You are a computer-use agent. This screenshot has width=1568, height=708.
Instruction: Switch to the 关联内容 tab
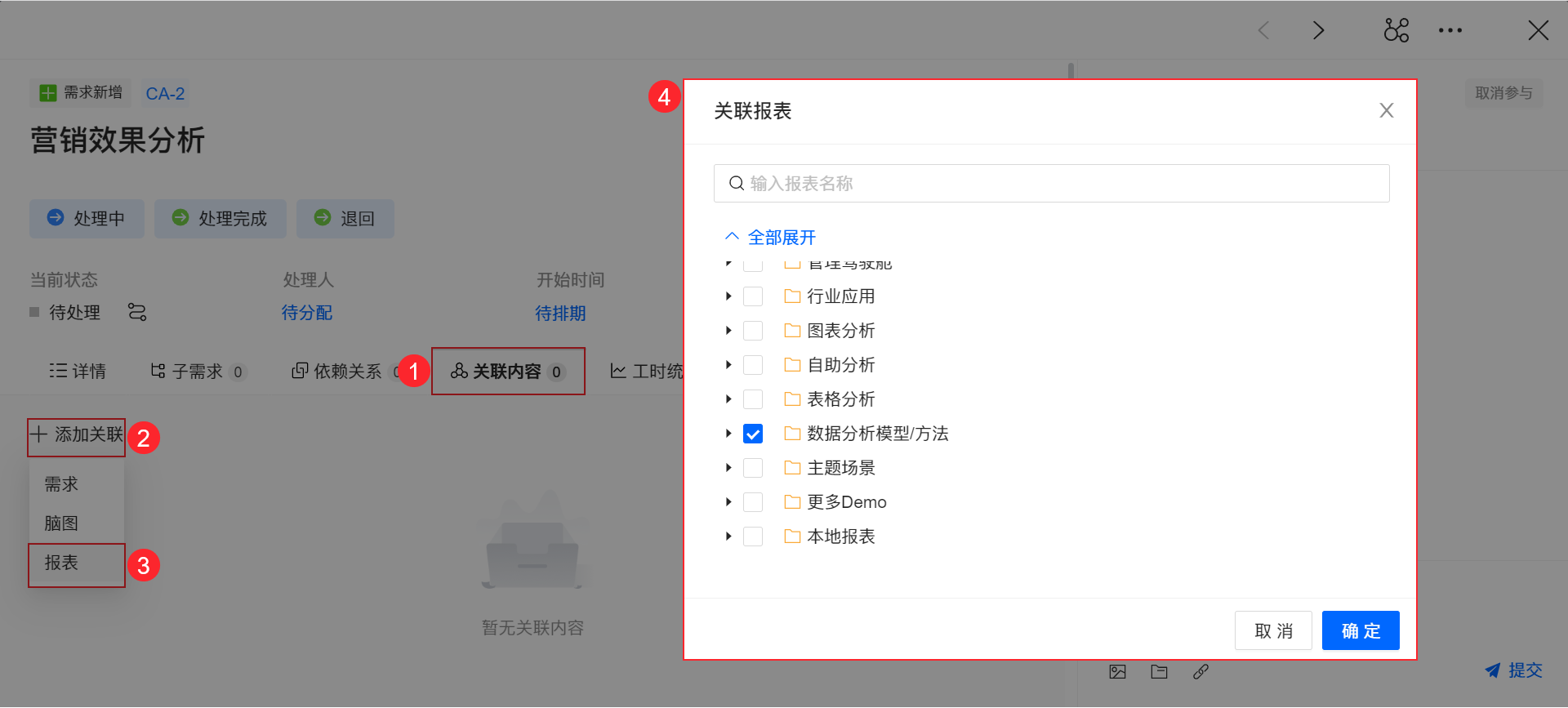508,372
